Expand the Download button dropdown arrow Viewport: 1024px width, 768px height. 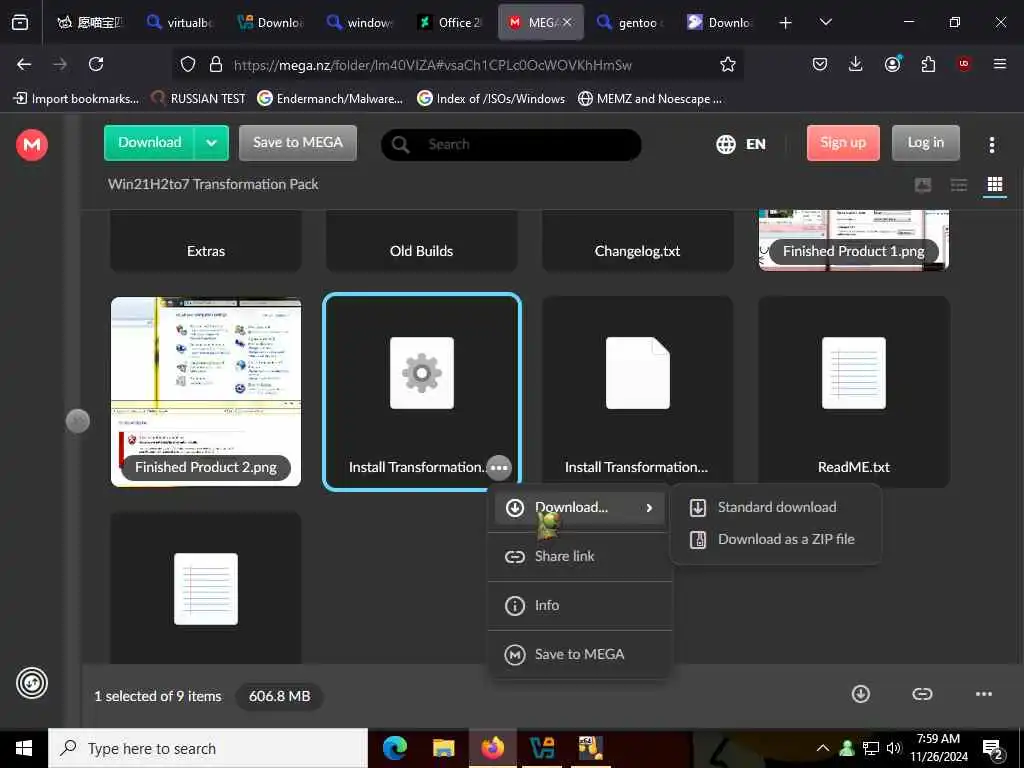(x=212, y=142)
